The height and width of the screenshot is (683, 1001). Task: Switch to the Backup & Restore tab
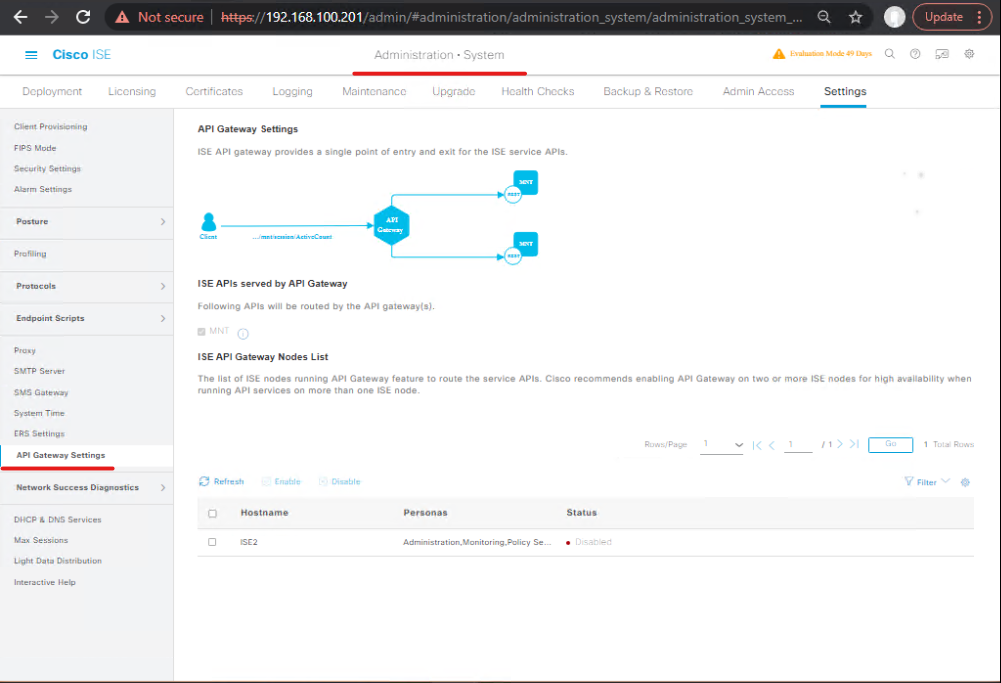coord(648,91)
